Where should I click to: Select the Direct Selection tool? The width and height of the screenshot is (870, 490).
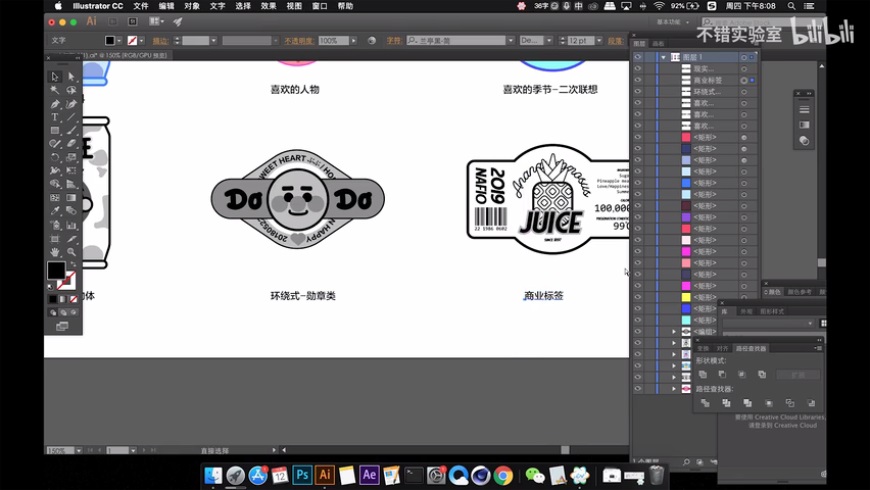point(71,77)
